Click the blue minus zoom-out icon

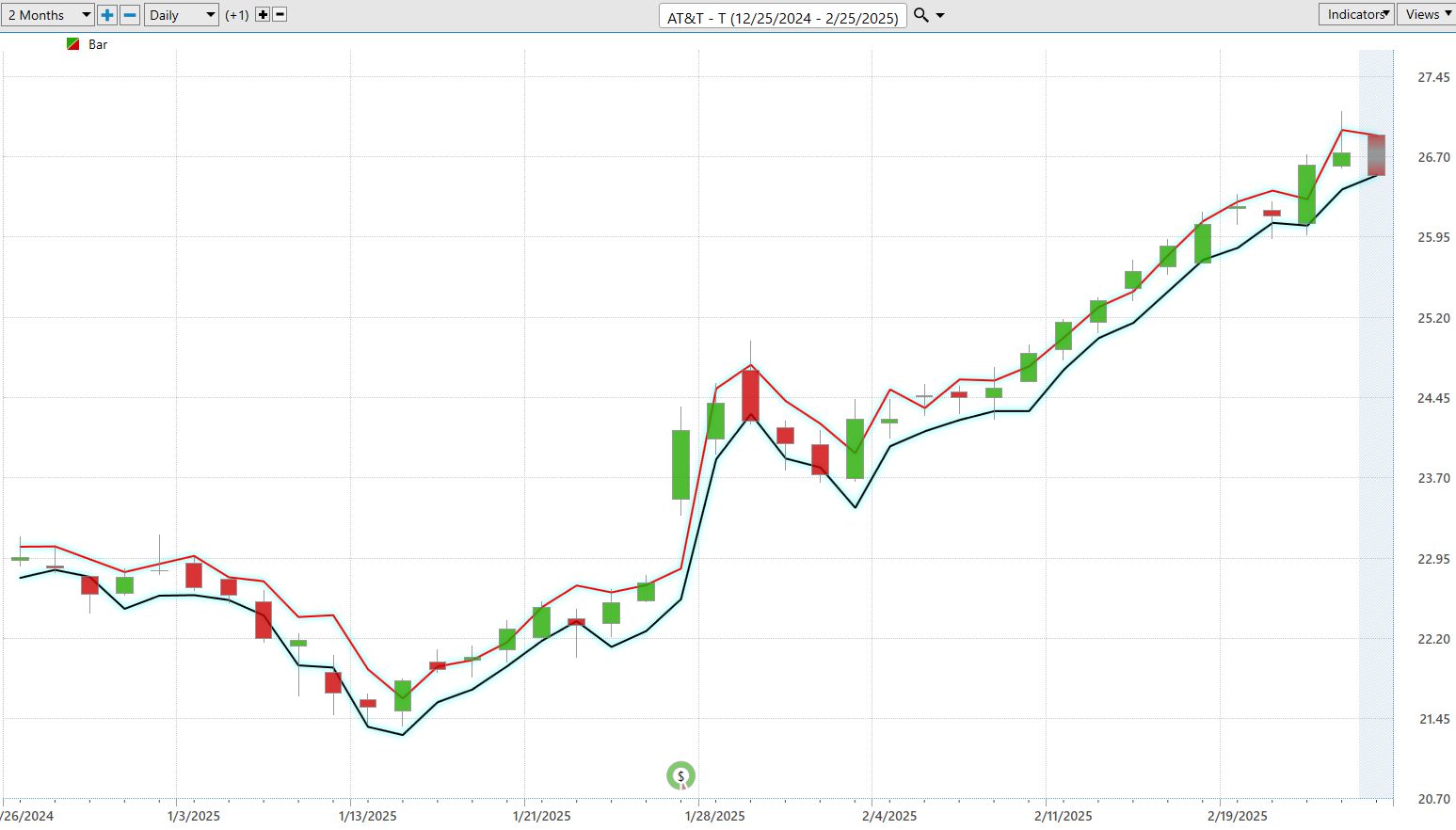pyautogui.click(x=131, y=15)
